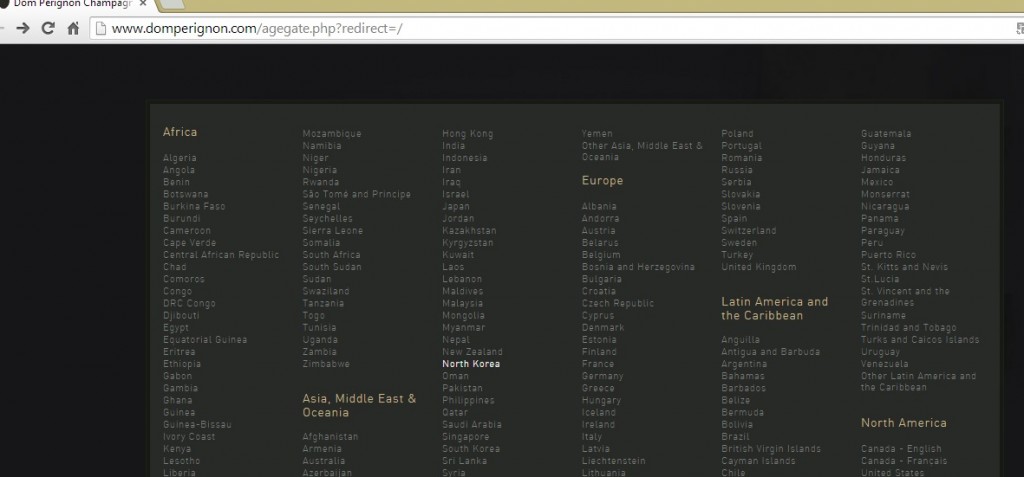The width and height of the screenshot is (1024, 477).
Task: Choose Algeria from Africa list
Action: tap(180, 158)
